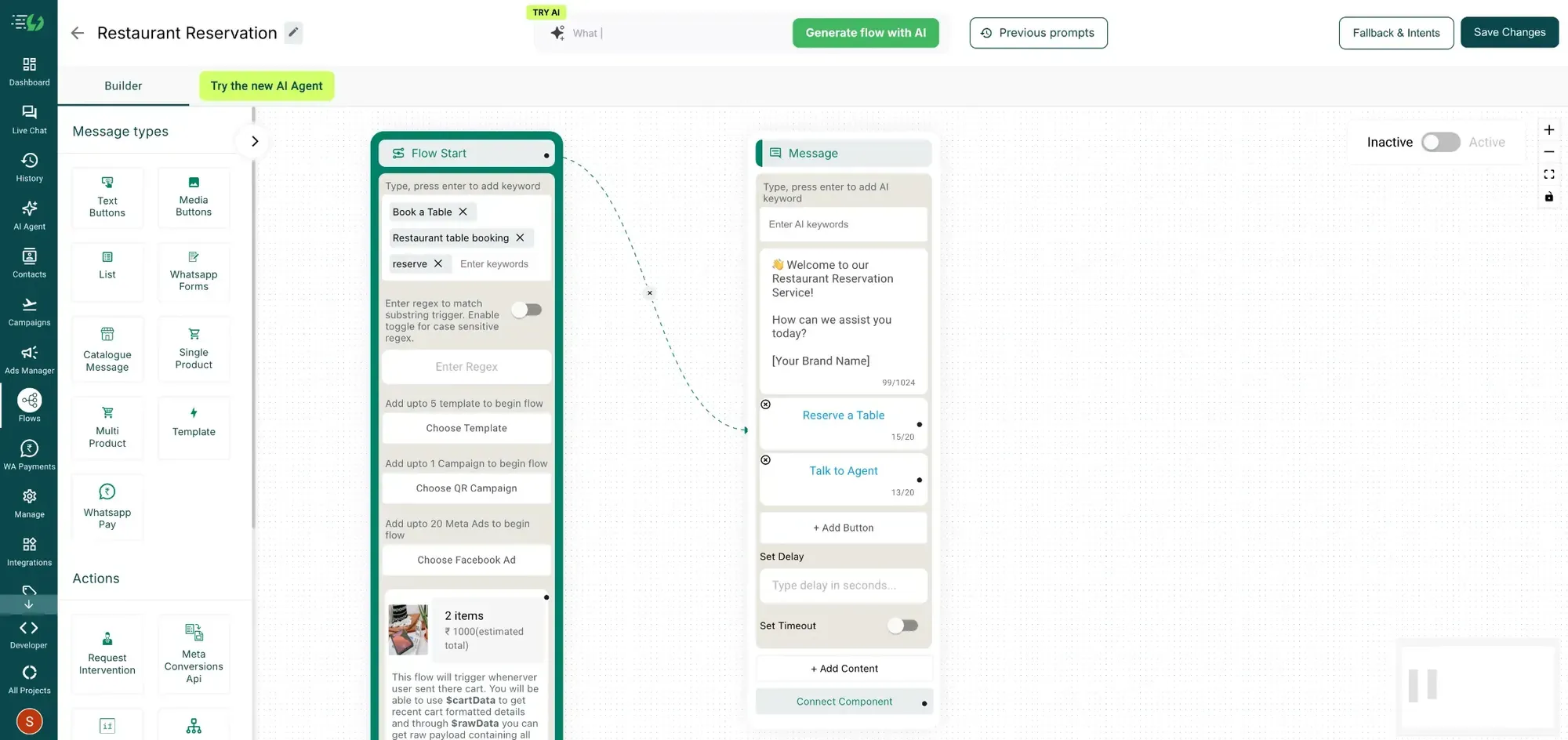1568x740 pixels.
Task: Open Integrations in sidebar
Action: 29,551
